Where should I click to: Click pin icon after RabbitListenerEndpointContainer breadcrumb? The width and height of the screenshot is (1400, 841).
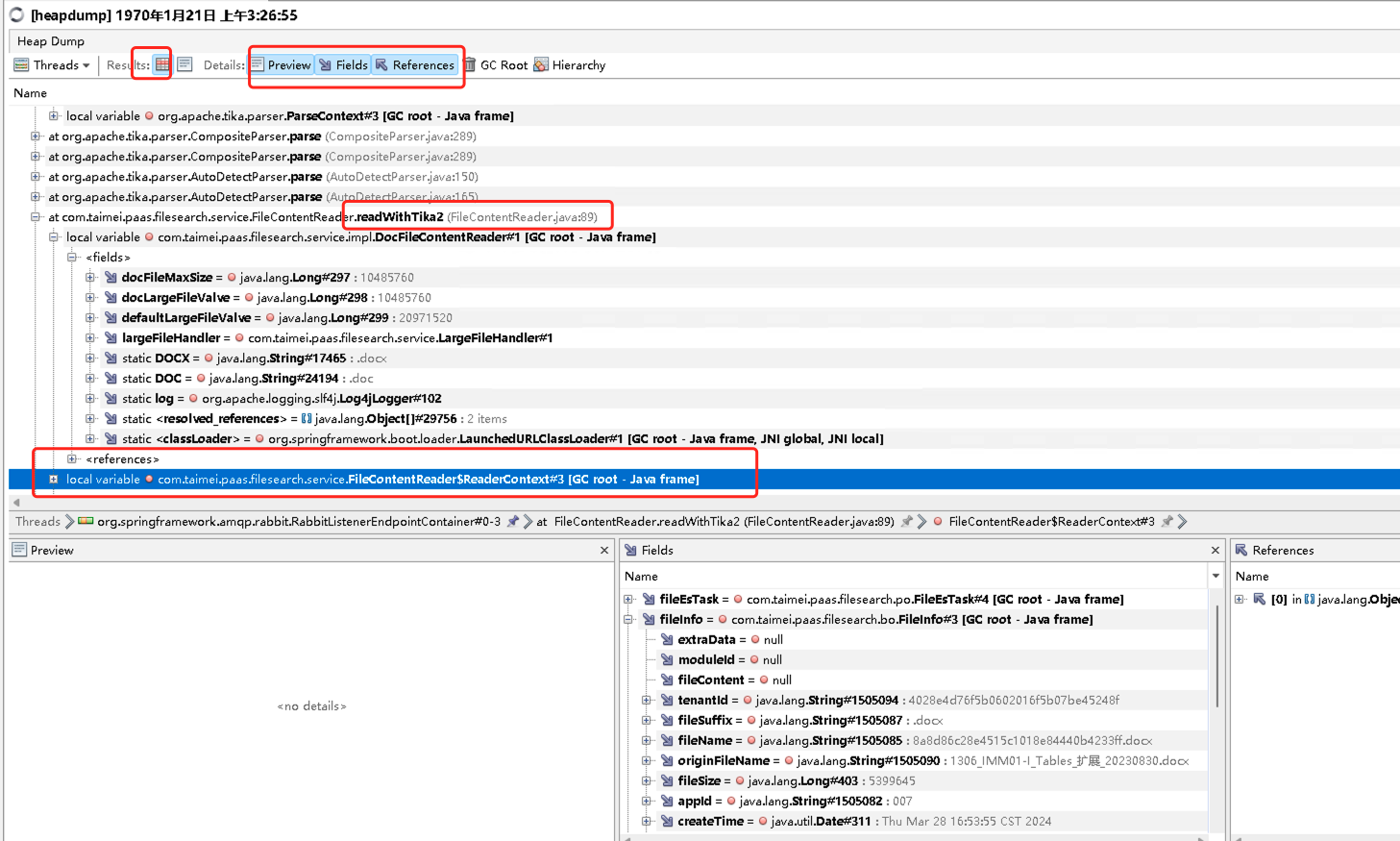[513, 522]
